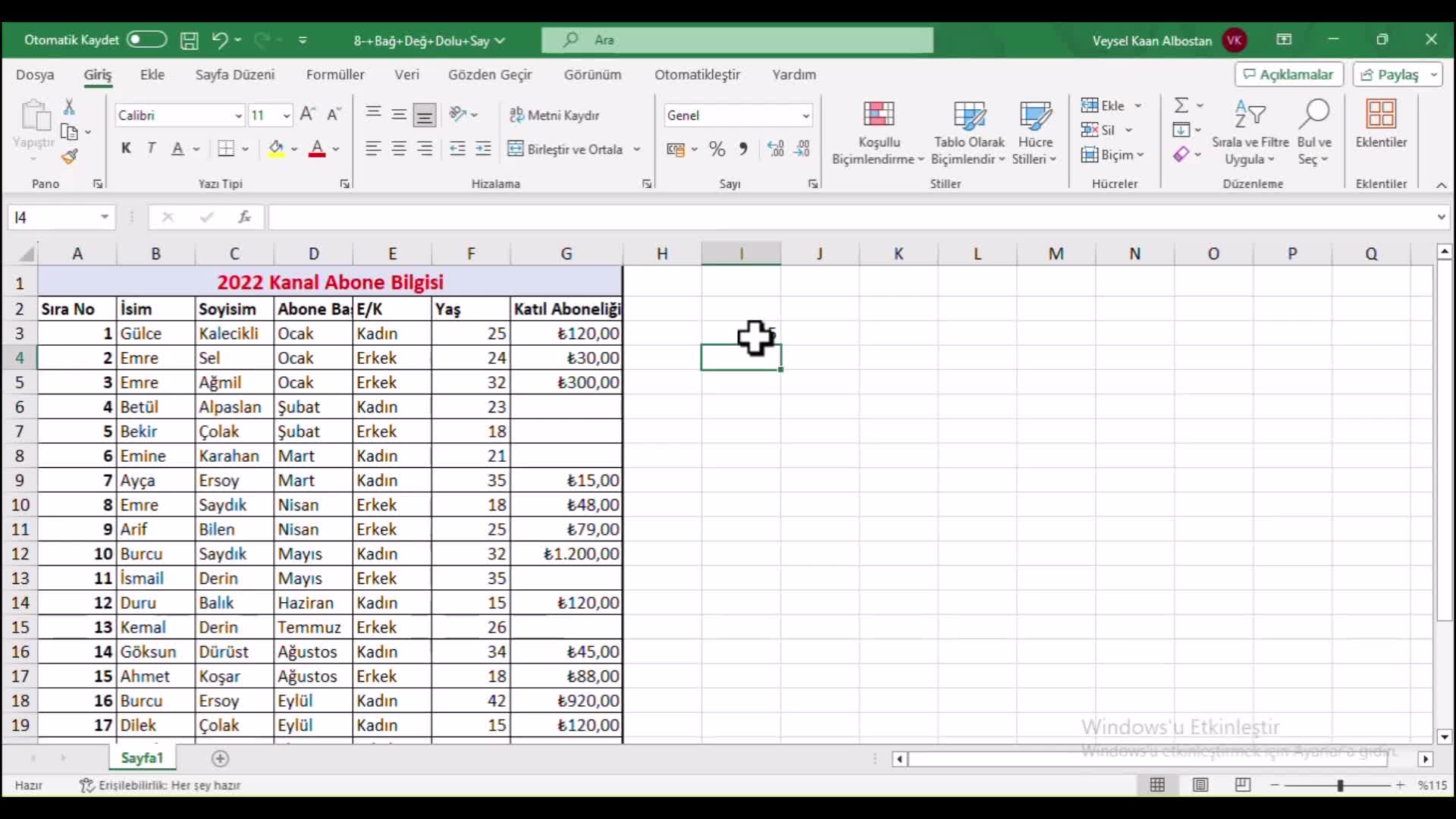Increase indent
The image size is (1456, 819).
[x=483, y=149]
